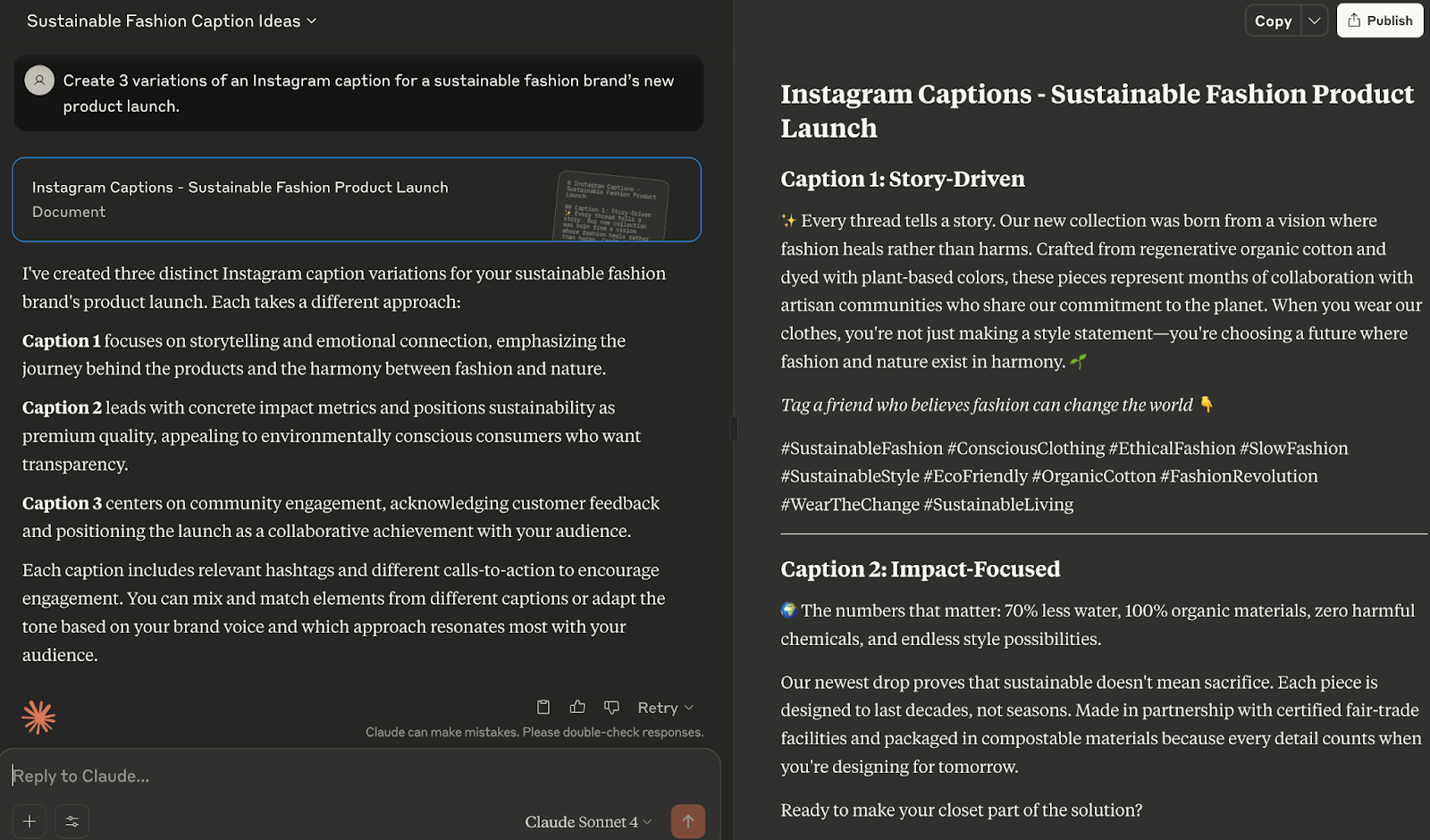Give the response a thumbs up
Screen dimensions: 1430x840
(x=577, y=707)
